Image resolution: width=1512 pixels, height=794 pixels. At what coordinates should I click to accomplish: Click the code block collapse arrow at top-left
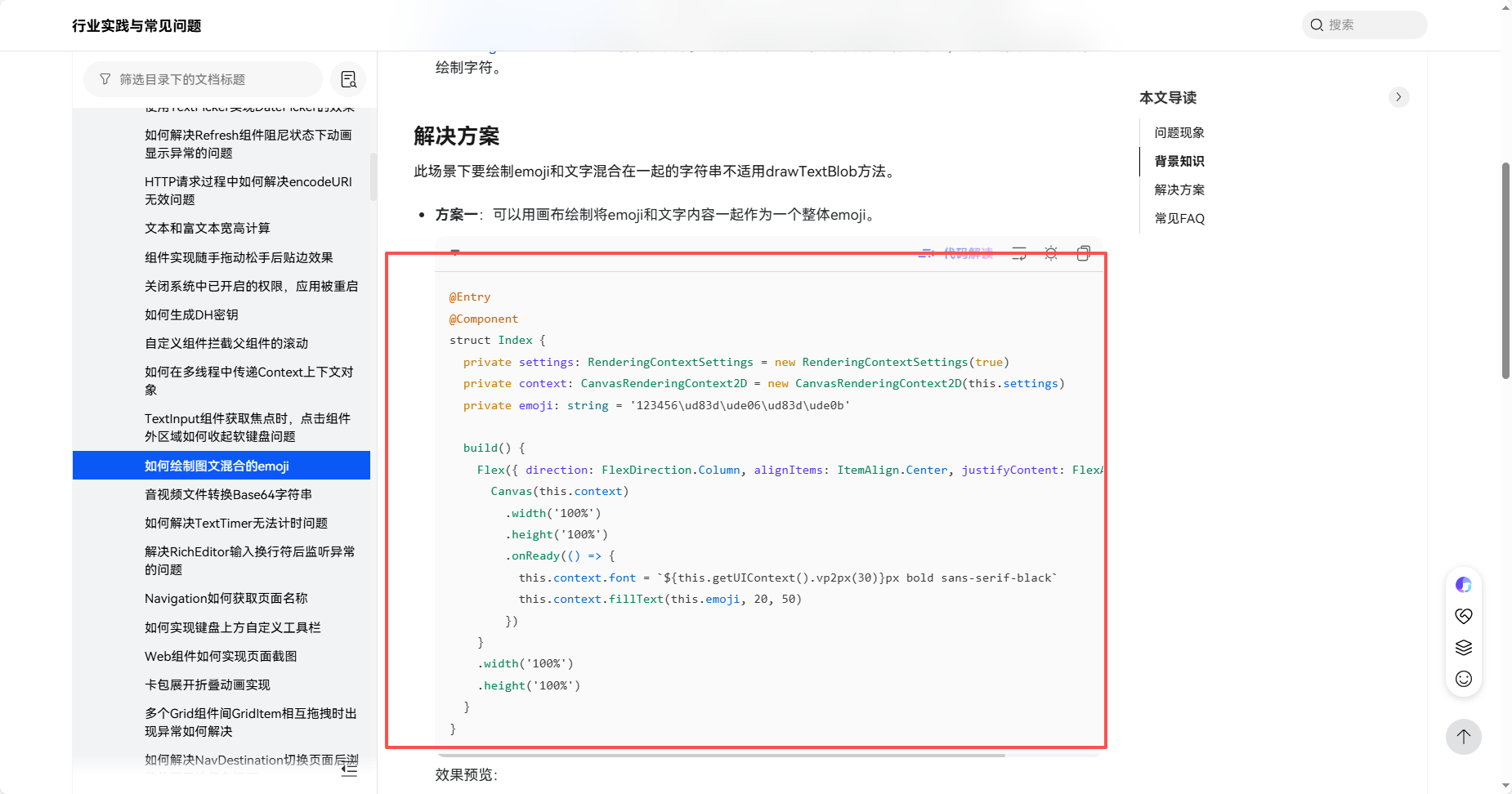pos(455,252)
